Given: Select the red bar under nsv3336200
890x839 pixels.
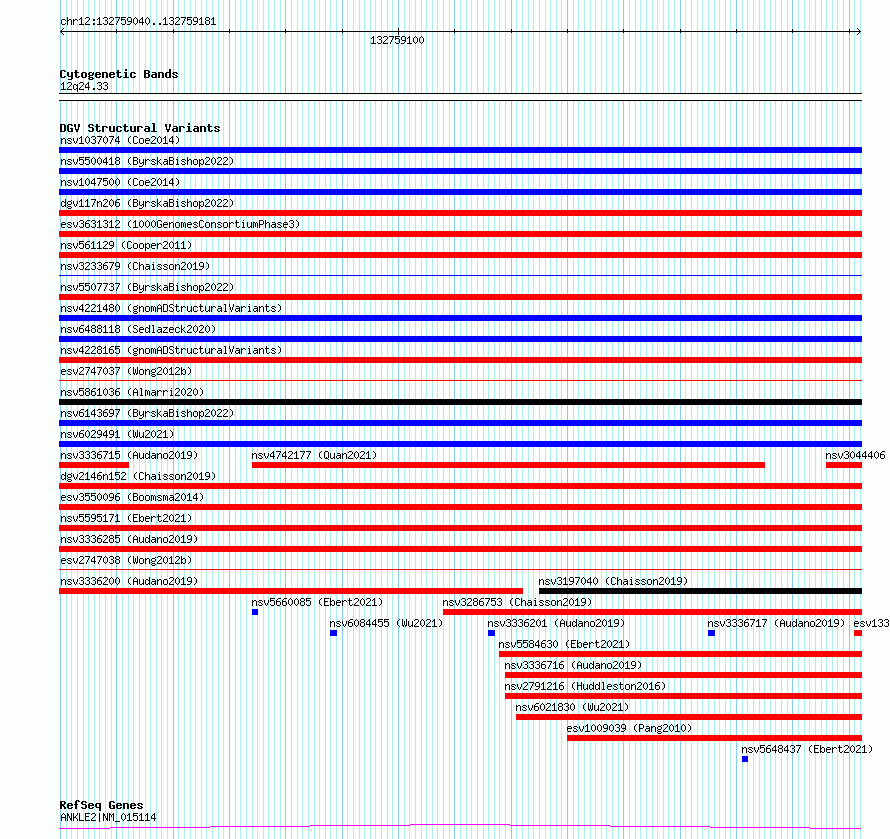Looking at the screenshot, I should pos(291,591).
